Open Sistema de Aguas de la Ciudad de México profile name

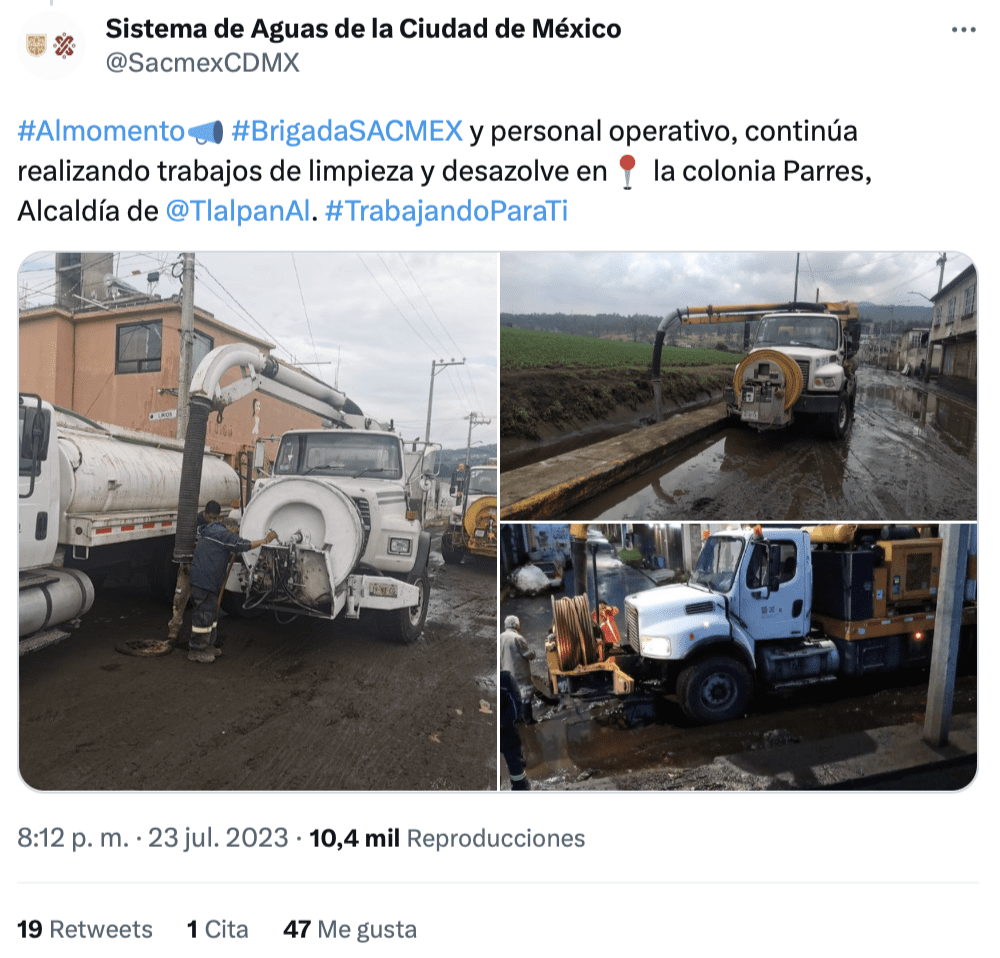[363, 29]
